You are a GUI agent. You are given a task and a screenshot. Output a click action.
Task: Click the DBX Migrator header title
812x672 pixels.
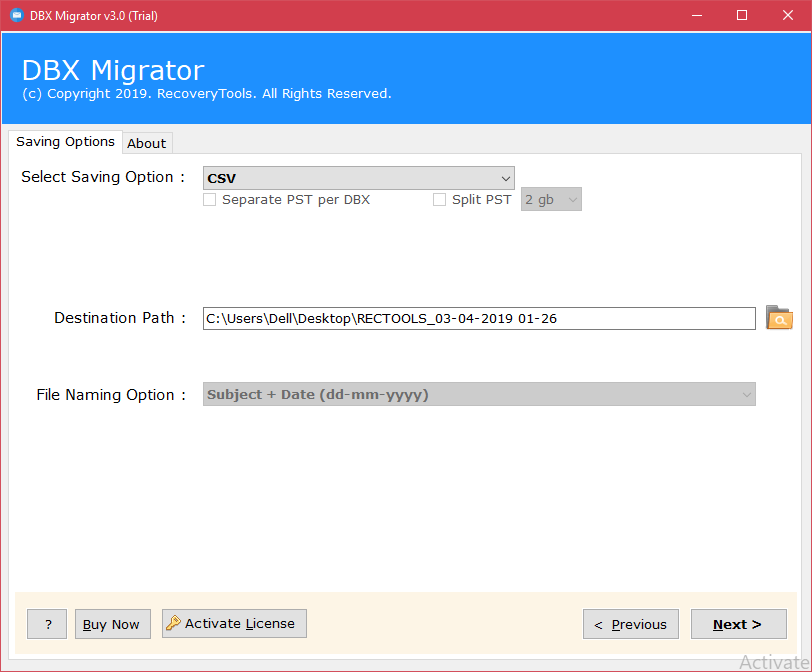click(113, 70)
